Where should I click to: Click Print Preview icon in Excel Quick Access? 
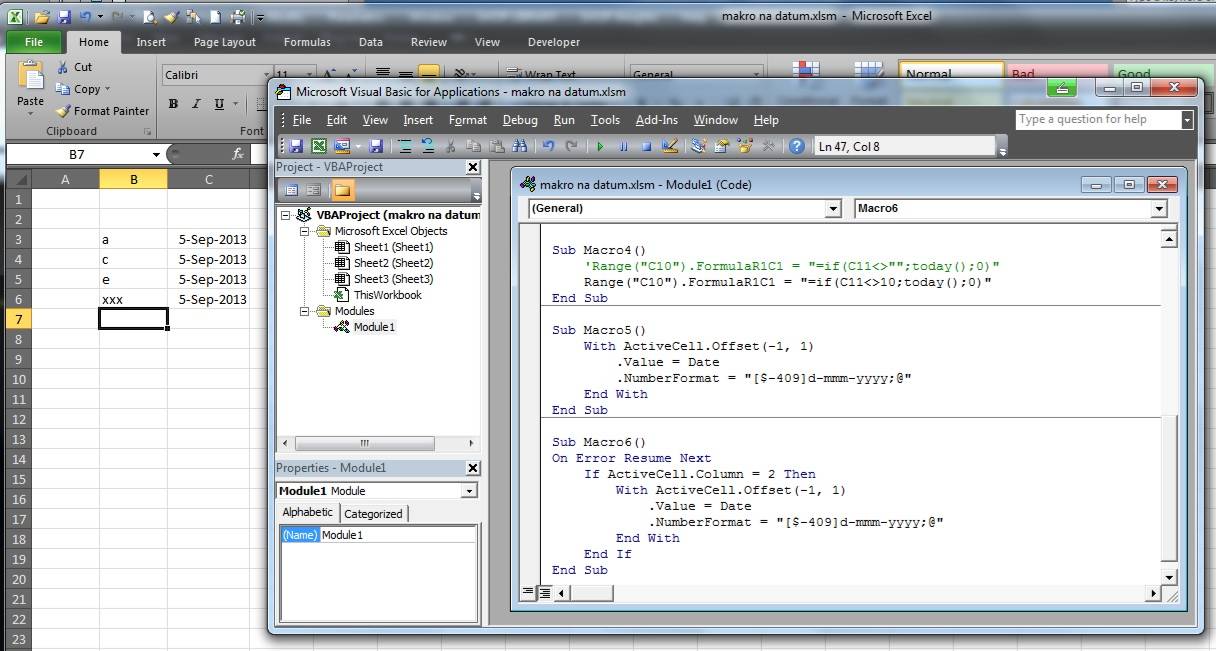pos(148,17)
